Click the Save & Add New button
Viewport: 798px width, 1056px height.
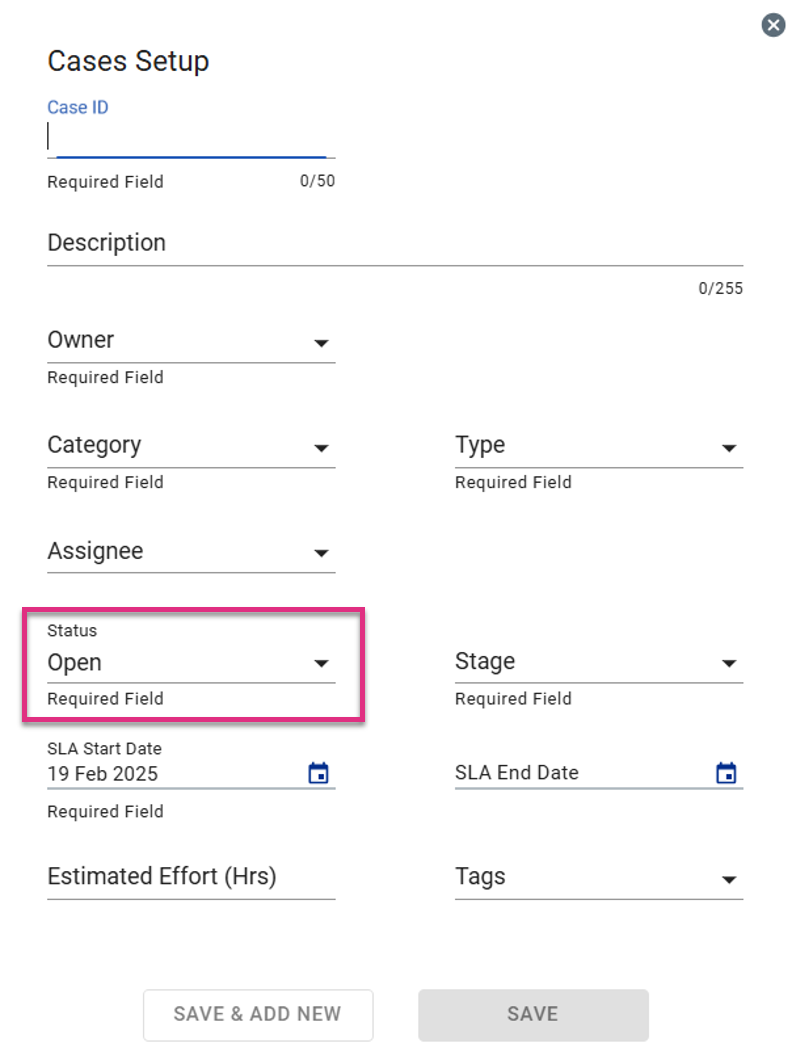coord(258,1014)
